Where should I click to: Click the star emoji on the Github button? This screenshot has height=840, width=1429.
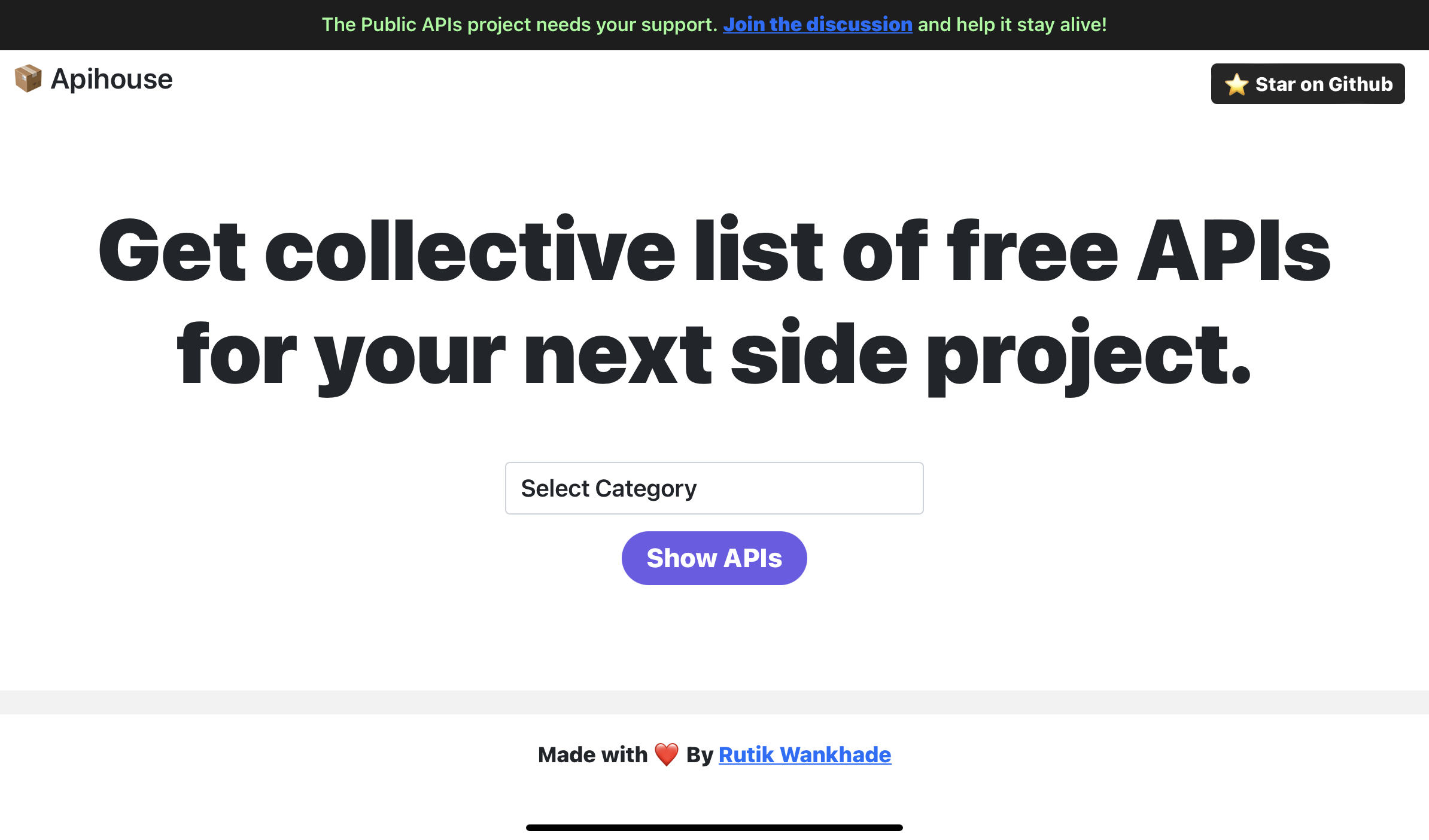coord(1236,84)
